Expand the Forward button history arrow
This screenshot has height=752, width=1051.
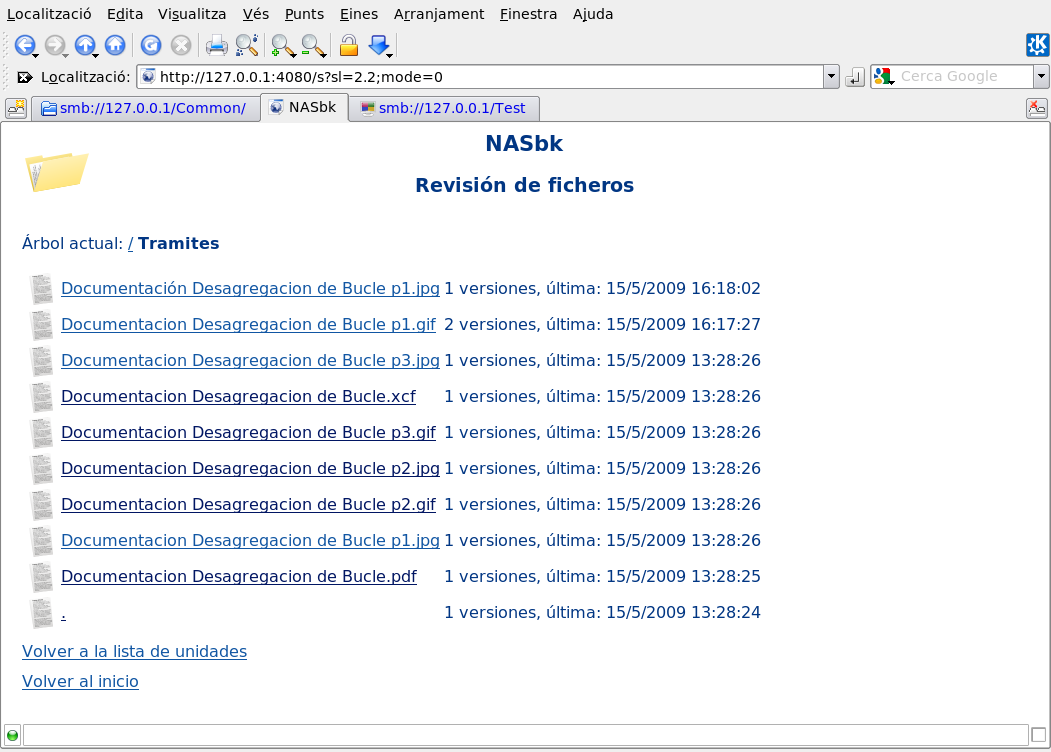coord(65,54)
